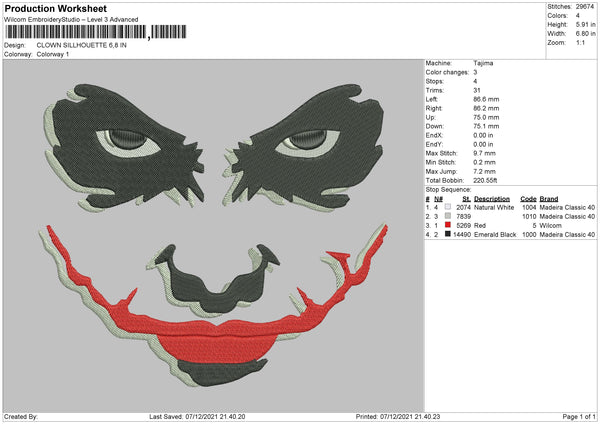Click stitch count 7839 in the sequence

tap(463, 217)
